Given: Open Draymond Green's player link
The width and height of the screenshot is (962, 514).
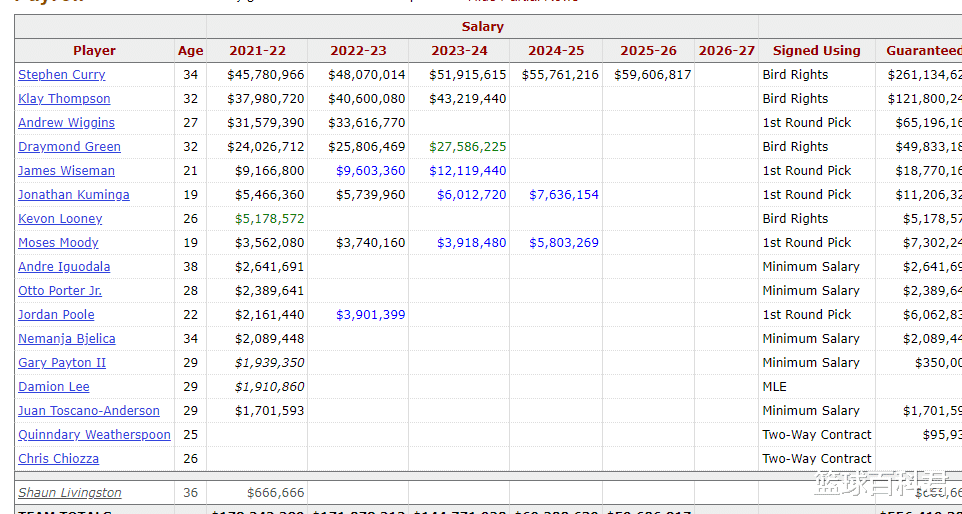Looking at the screenshot, I should tap(69, 147).
